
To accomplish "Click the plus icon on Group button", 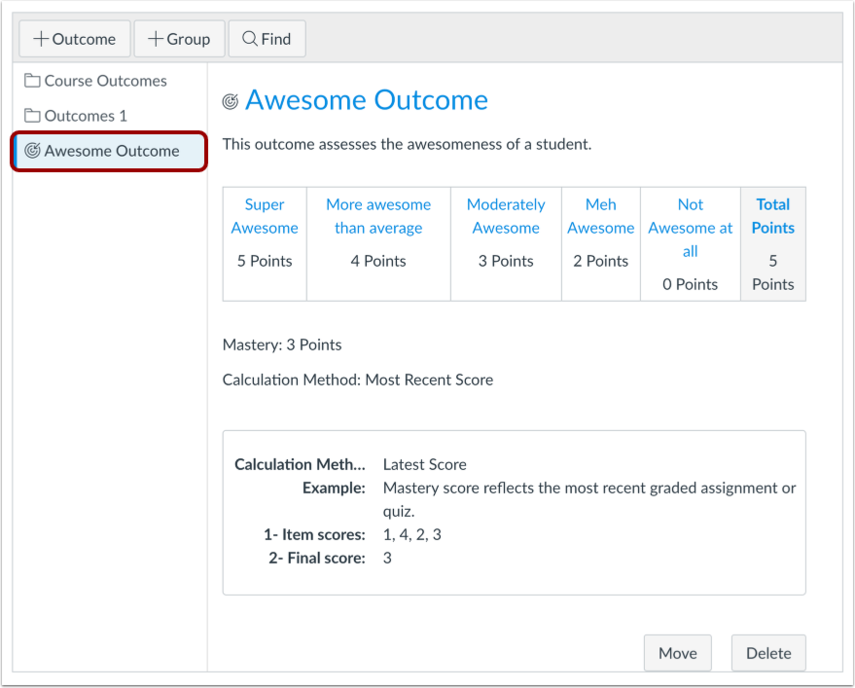I will [155, 39].
